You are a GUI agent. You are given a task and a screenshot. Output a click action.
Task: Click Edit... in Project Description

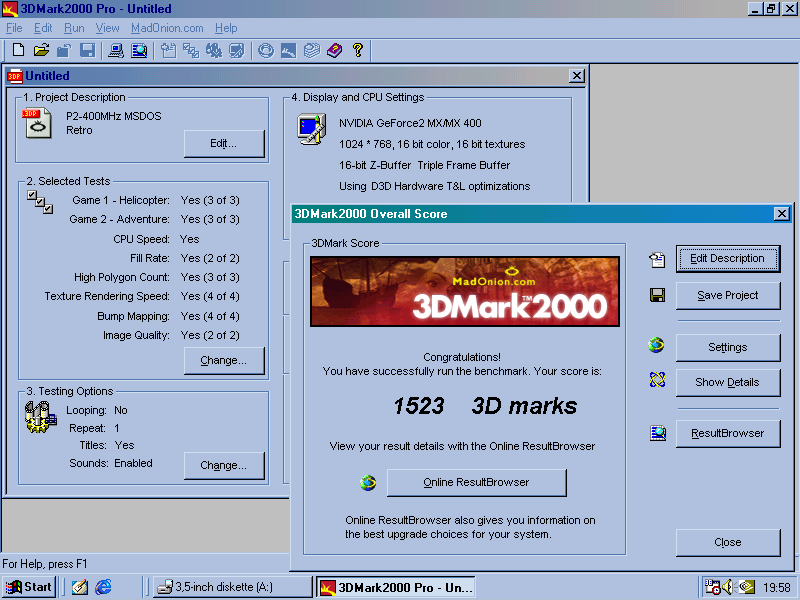[x=224, y=143]
